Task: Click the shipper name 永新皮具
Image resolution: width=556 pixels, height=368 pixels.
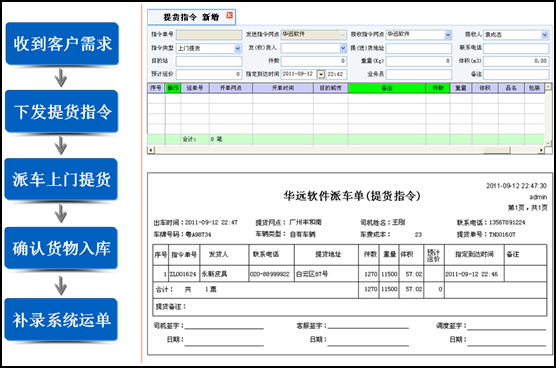Action: [214, 274]
